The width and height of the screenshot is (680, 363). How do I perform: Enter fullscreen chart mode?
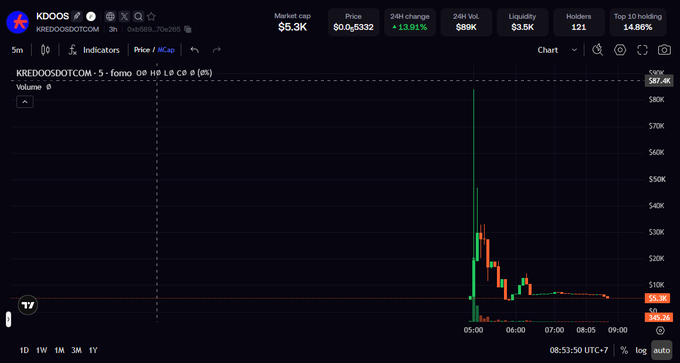[642, 50]
